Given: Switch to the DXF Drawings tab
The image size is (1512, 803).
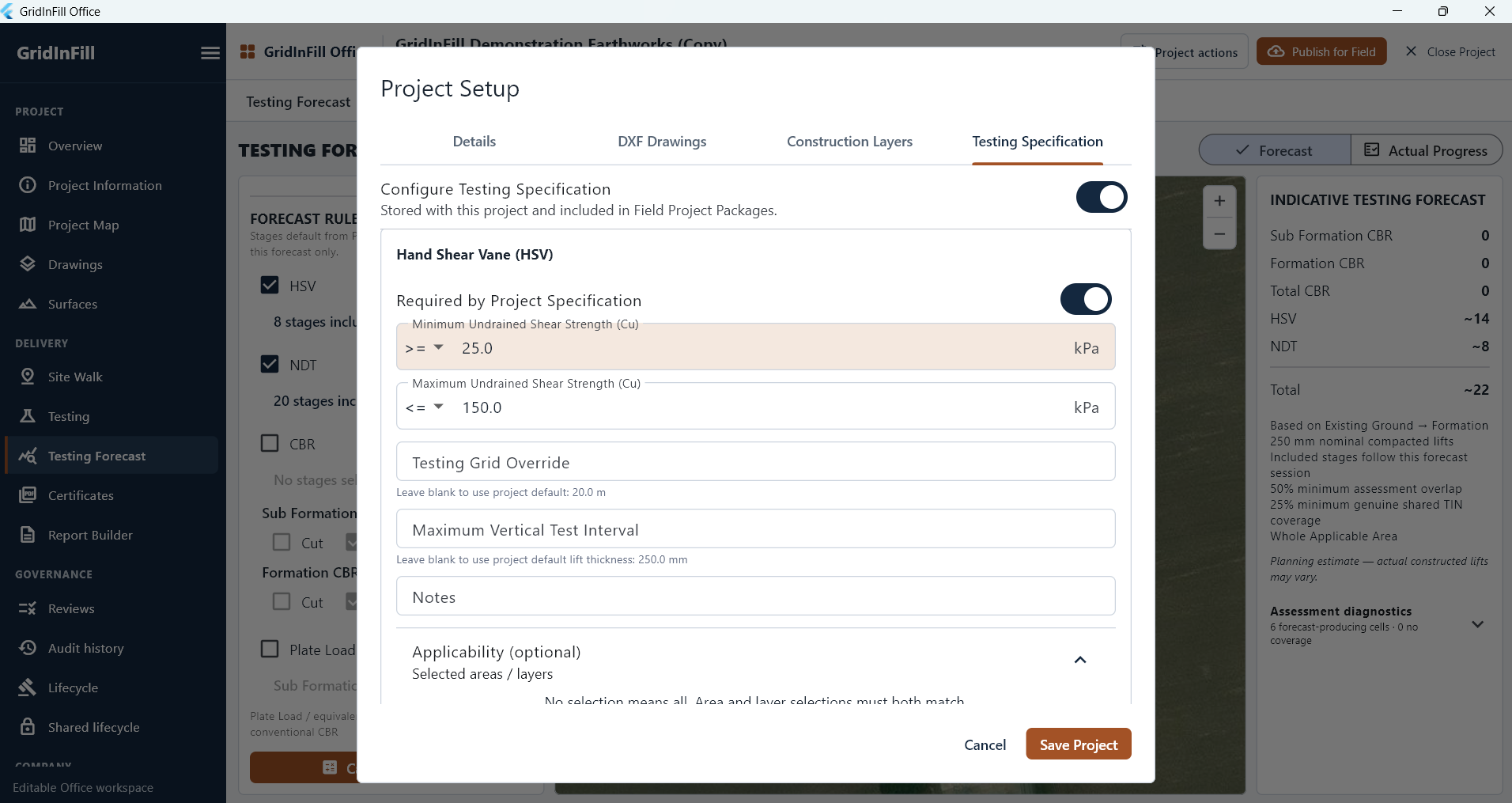Looking at the screenshot, I should click(x=662, y=142).
